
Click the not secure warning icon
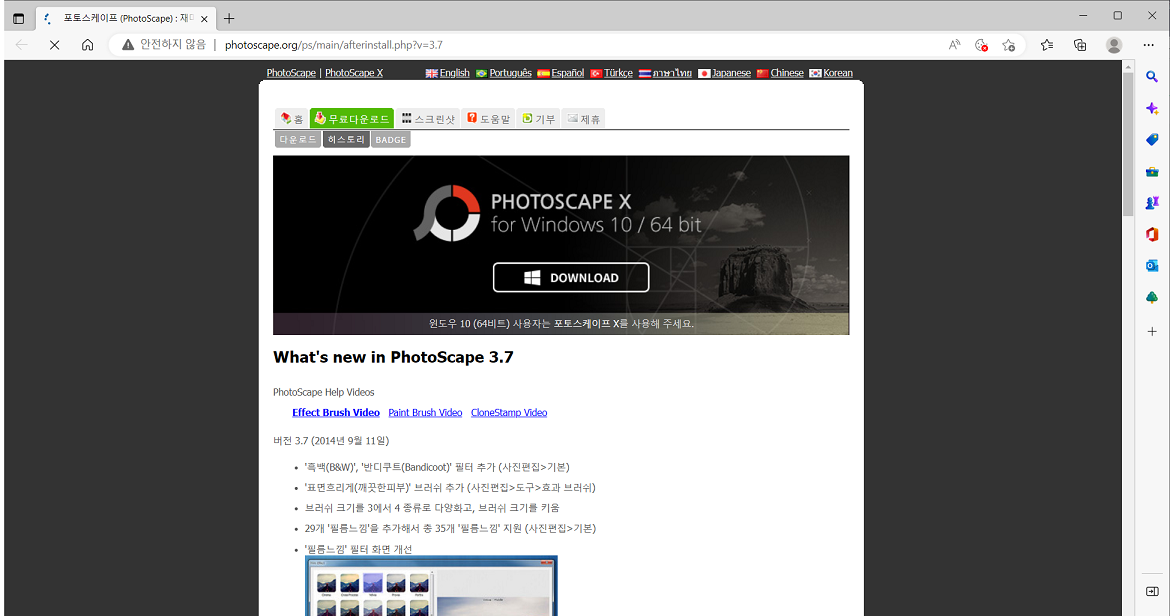tap(128, 45)
